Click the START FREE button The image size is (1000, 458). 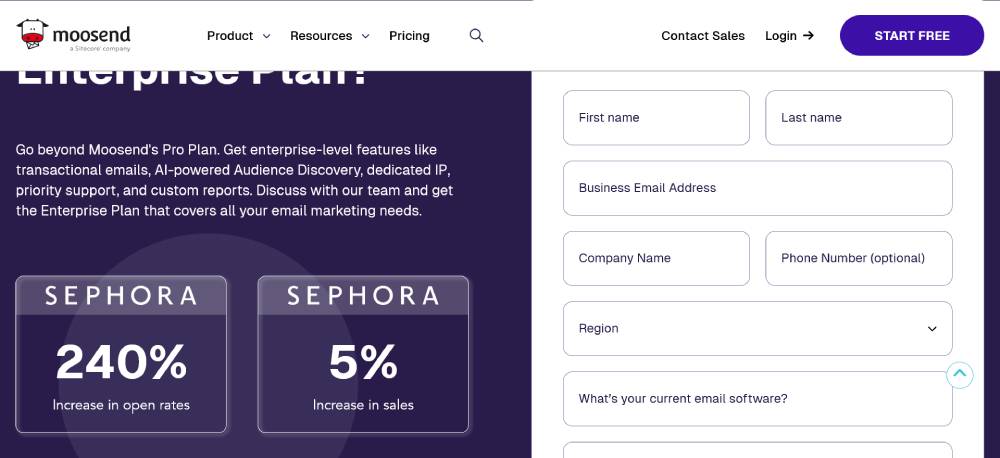(x=911, y=36)
